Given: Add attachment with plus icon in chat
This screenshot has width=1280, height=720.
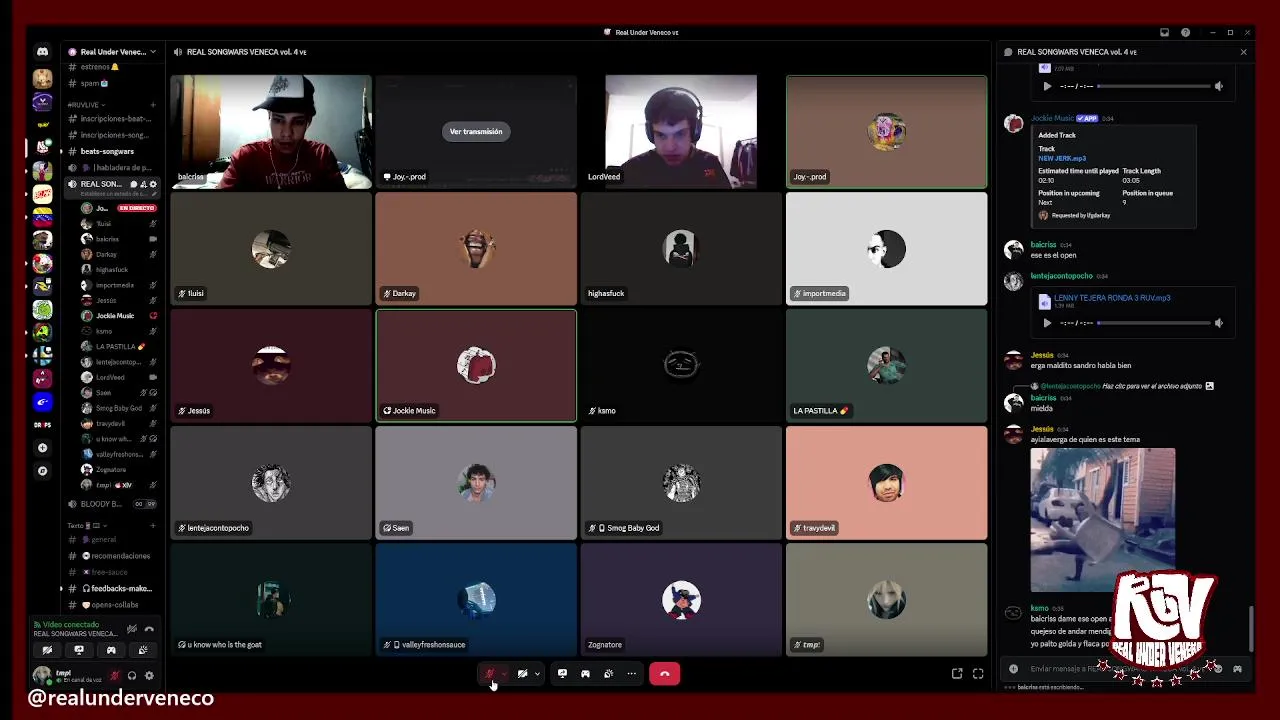Looking at the screenshot, I should pyautogui.click(x=1013, y=669).
